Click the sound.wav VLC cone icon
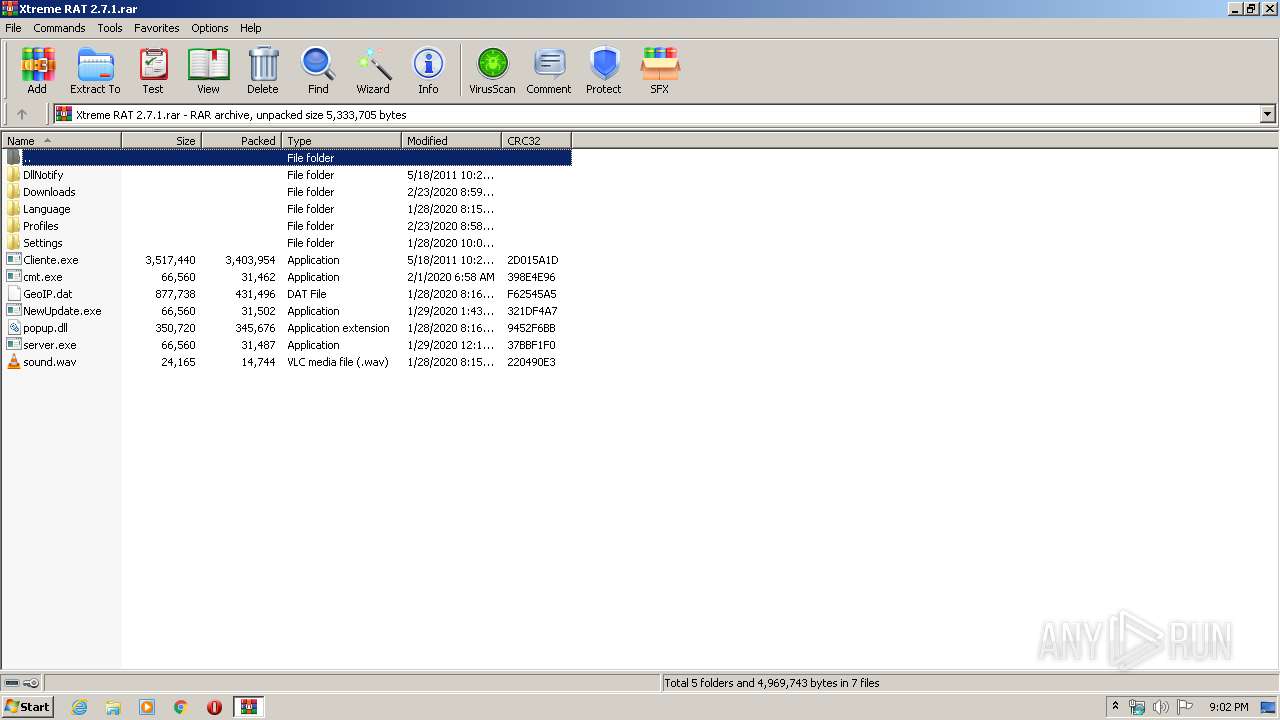This screenshot has width=1280, height=720. click(x=13, y=362)
